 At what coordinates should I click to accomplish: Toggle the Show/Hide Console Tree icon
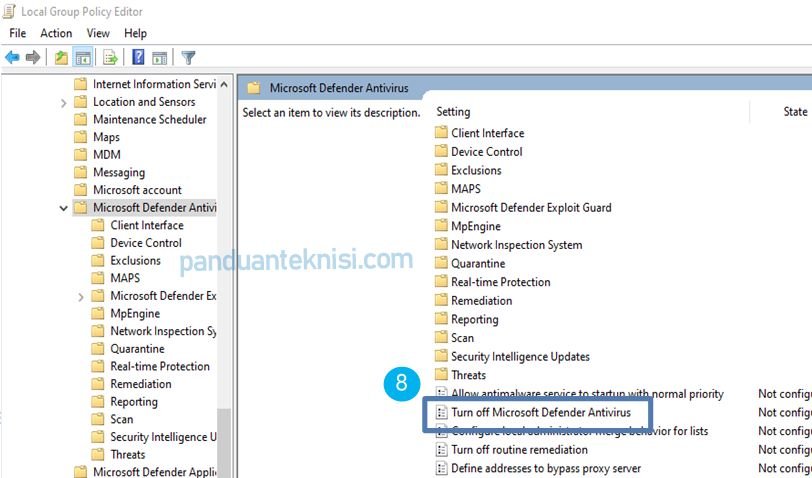[83, 57]
